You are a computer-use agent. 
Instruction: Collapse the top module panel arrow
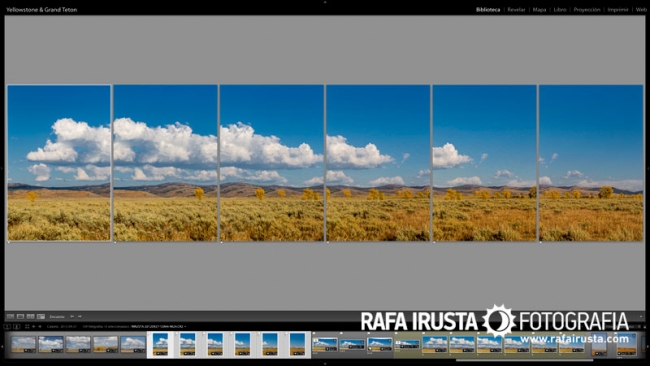(x=325, y=2)
